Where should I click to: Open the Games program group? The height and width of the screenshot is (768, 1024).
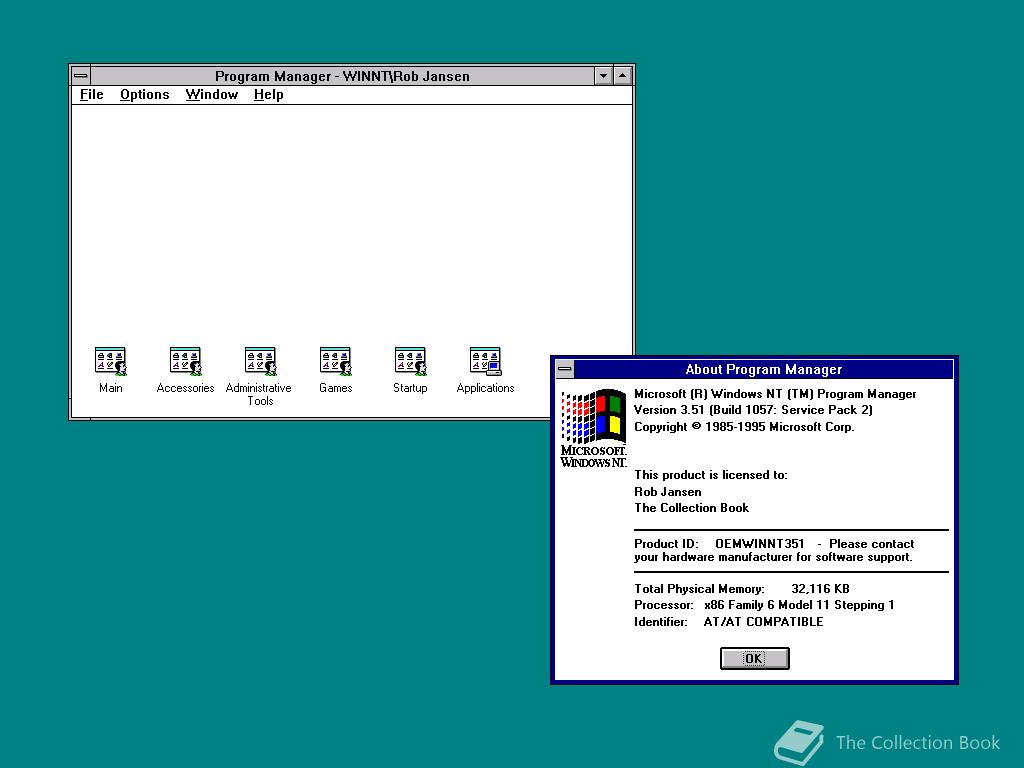click(x=335, y=360)
